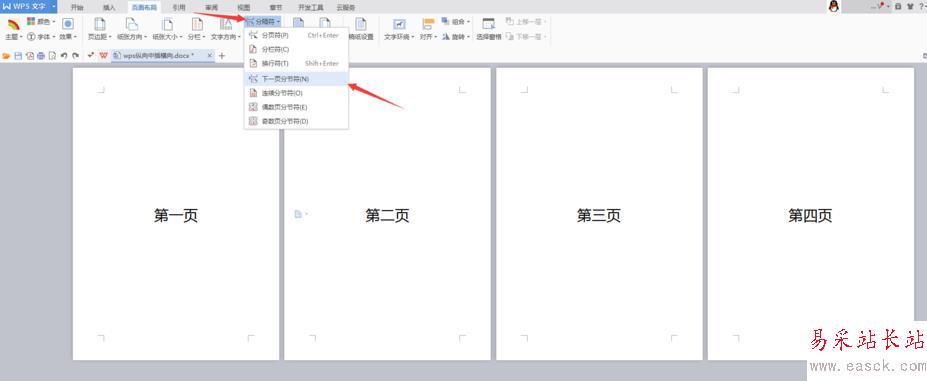927x381 pixels.
Task: Switch to the 插入 ribbon tab
Action: coord(109,7)
